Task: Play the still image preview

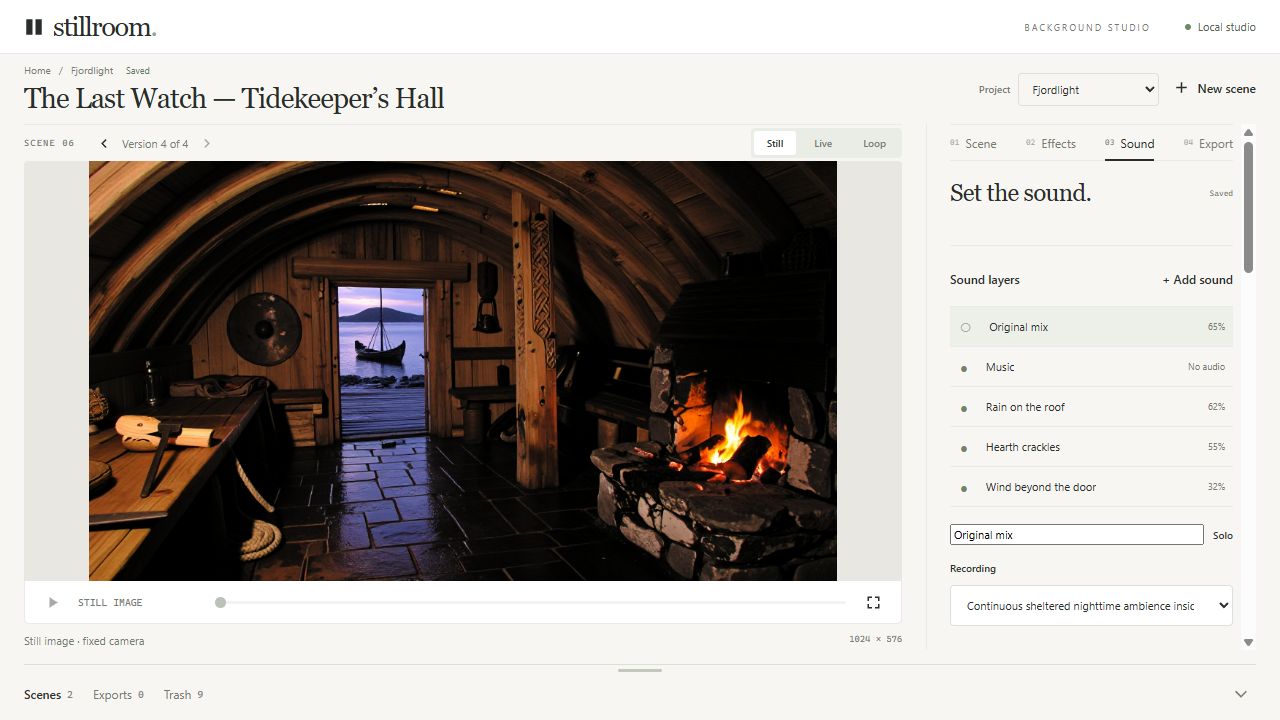Action: 53,602
